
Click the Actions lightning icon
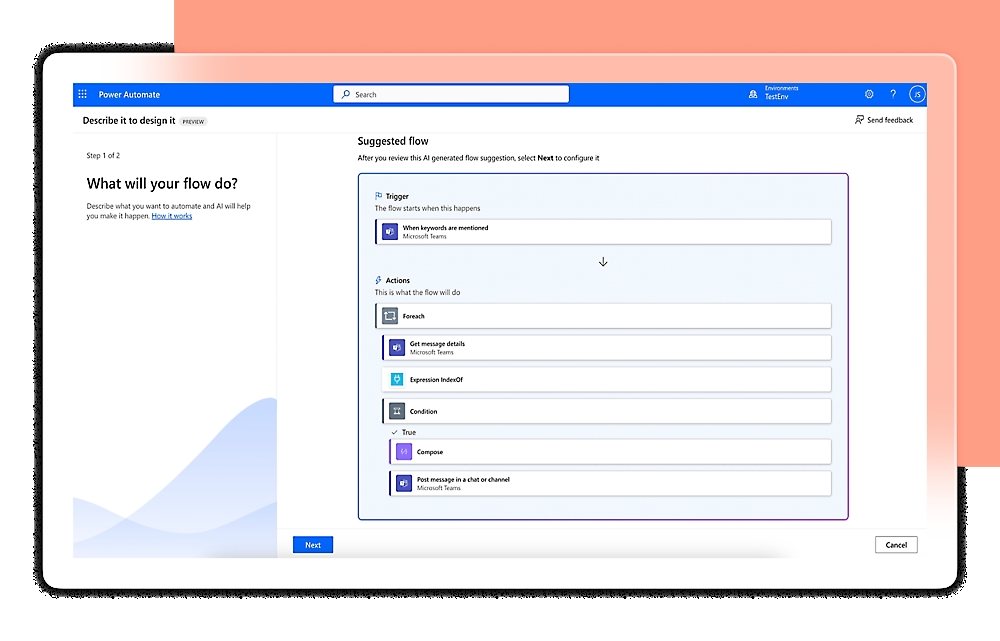pyautogui.click(x=378, y=280)
